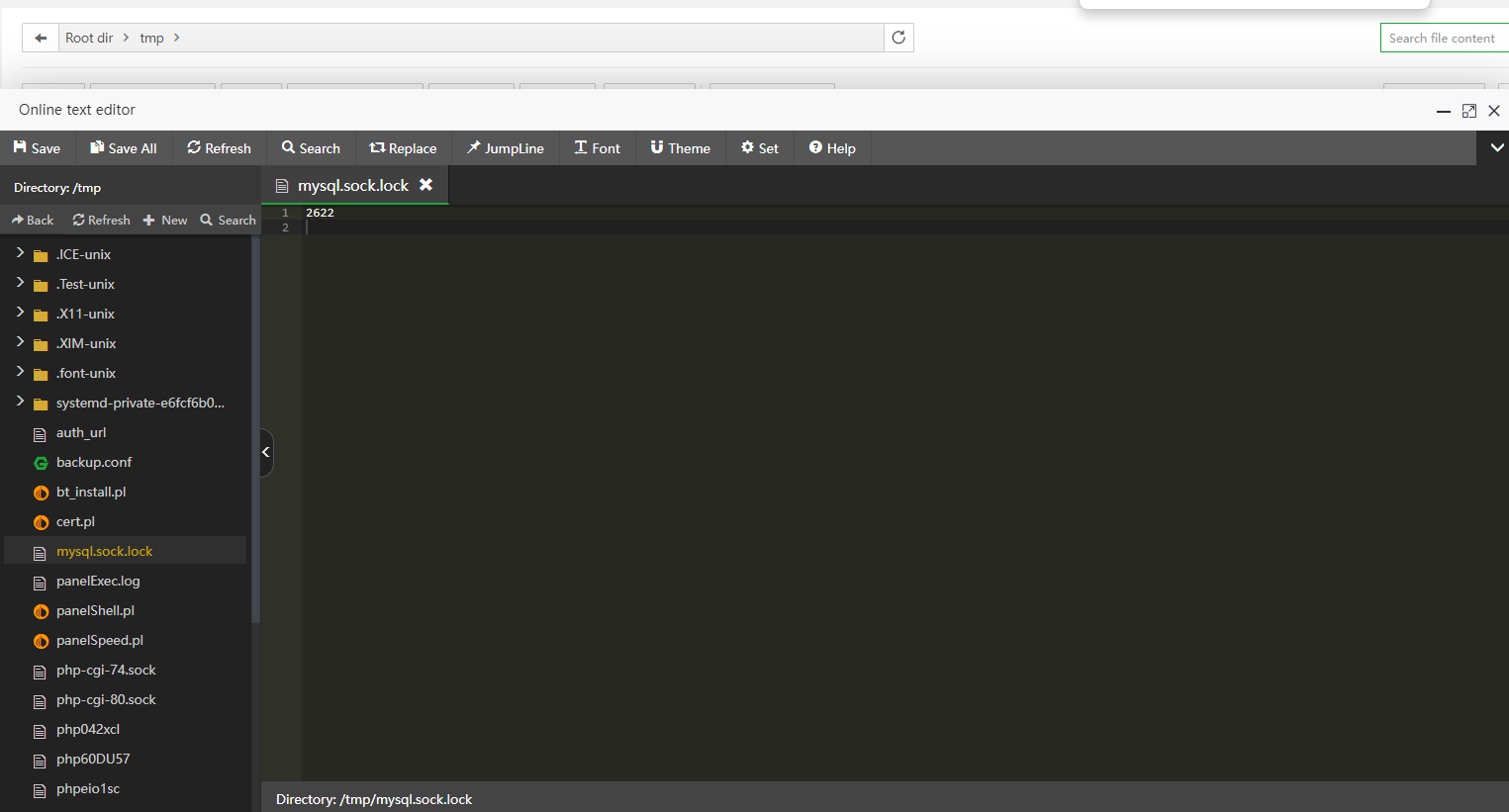Open Theme settings
This screenshot has width=1509, height=812.
pyautogui.click(x=681, y=148)
